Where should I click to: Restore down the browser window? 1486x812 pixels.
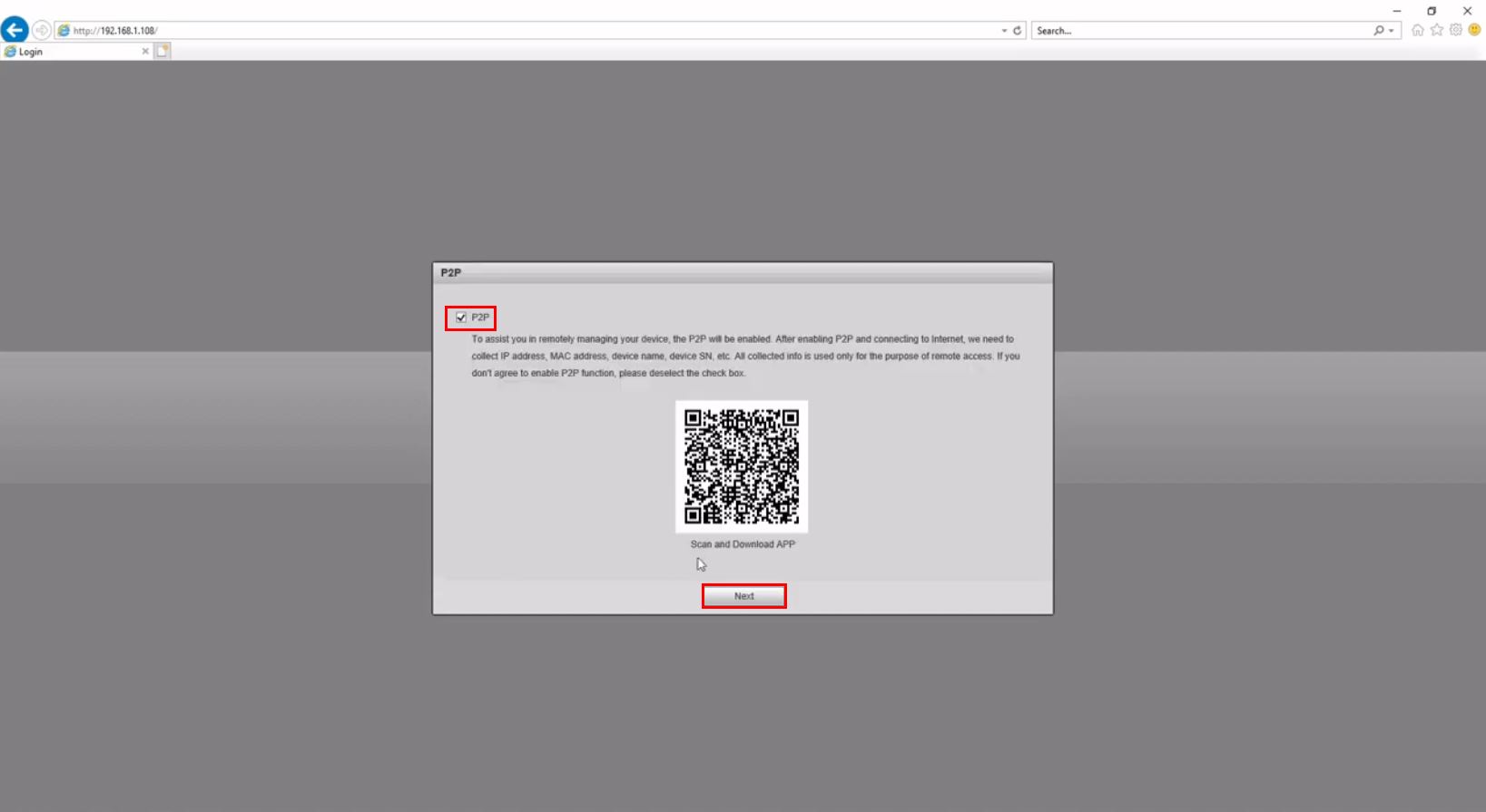point(1432,11)
